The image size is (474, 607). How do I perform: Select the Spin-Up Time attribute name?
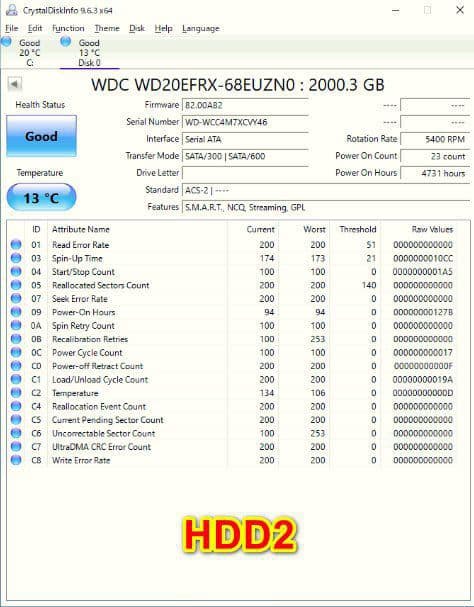[x=77, y=258]
